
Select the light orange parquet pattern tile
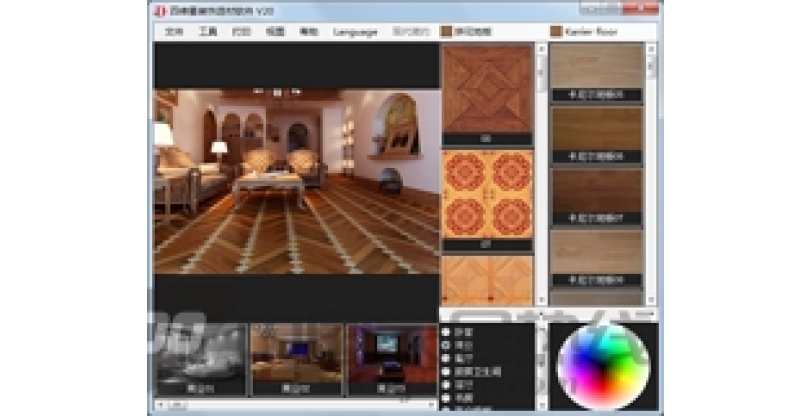pyautogui.click(x=487, y=279)
